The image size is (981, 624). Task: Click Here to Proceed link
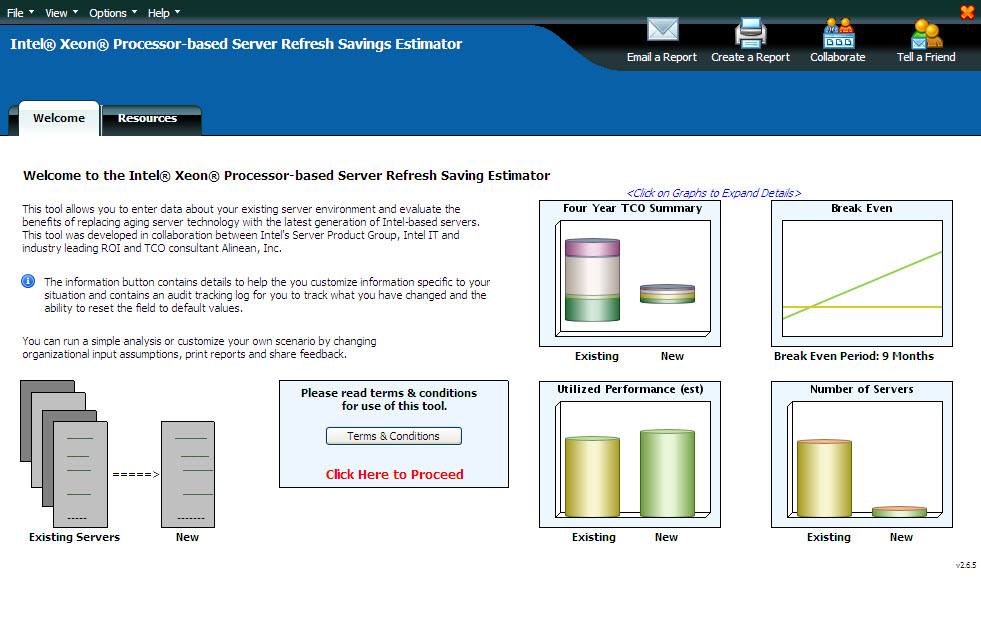(x=394, y=474)
